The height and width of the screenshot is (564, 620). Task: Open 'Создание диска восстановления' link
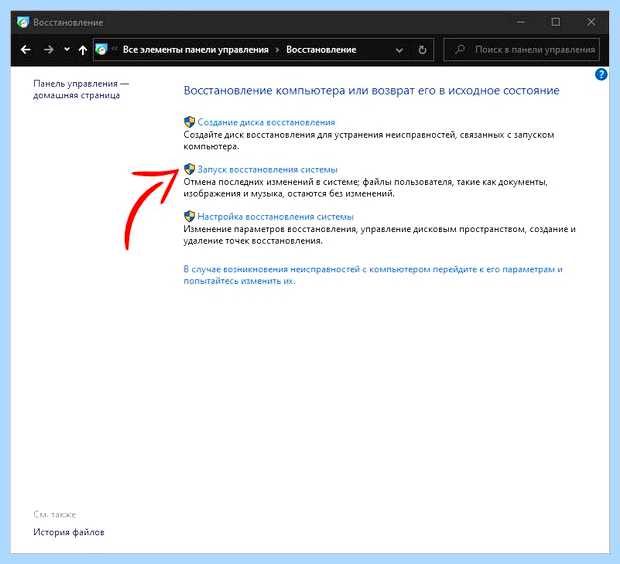266,122
